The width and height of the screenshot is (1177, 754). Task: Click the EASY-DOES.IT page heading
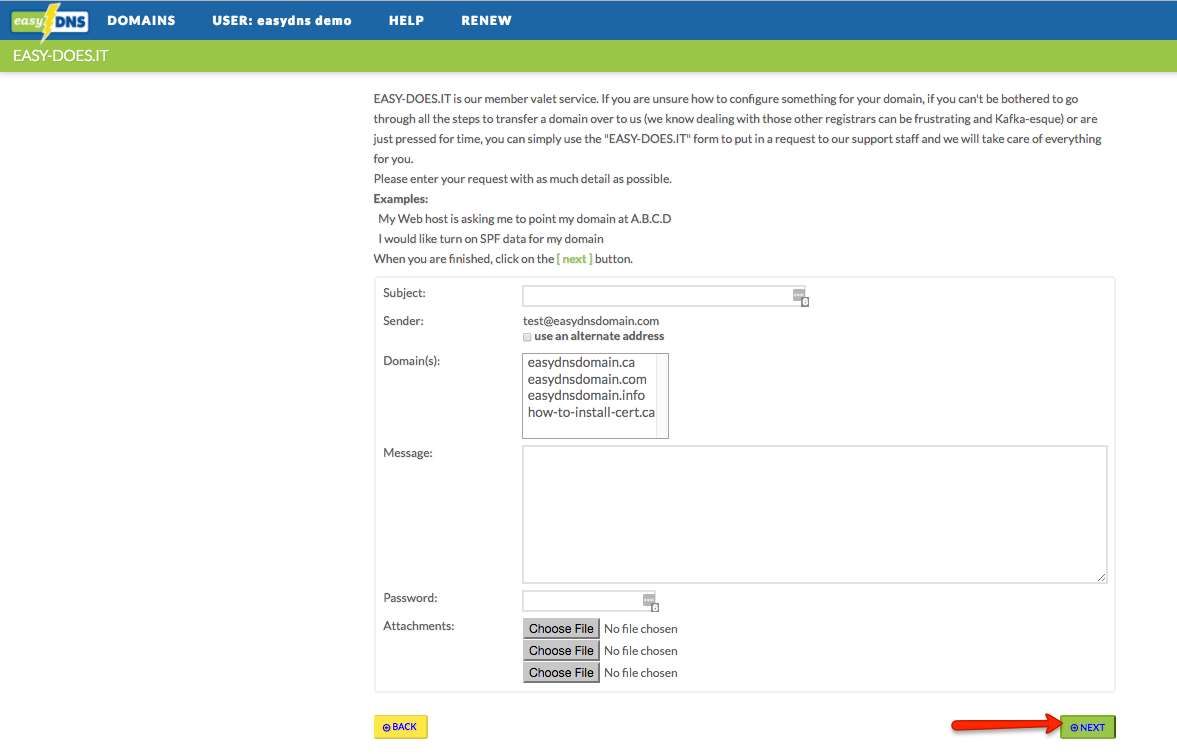[61, 56]
